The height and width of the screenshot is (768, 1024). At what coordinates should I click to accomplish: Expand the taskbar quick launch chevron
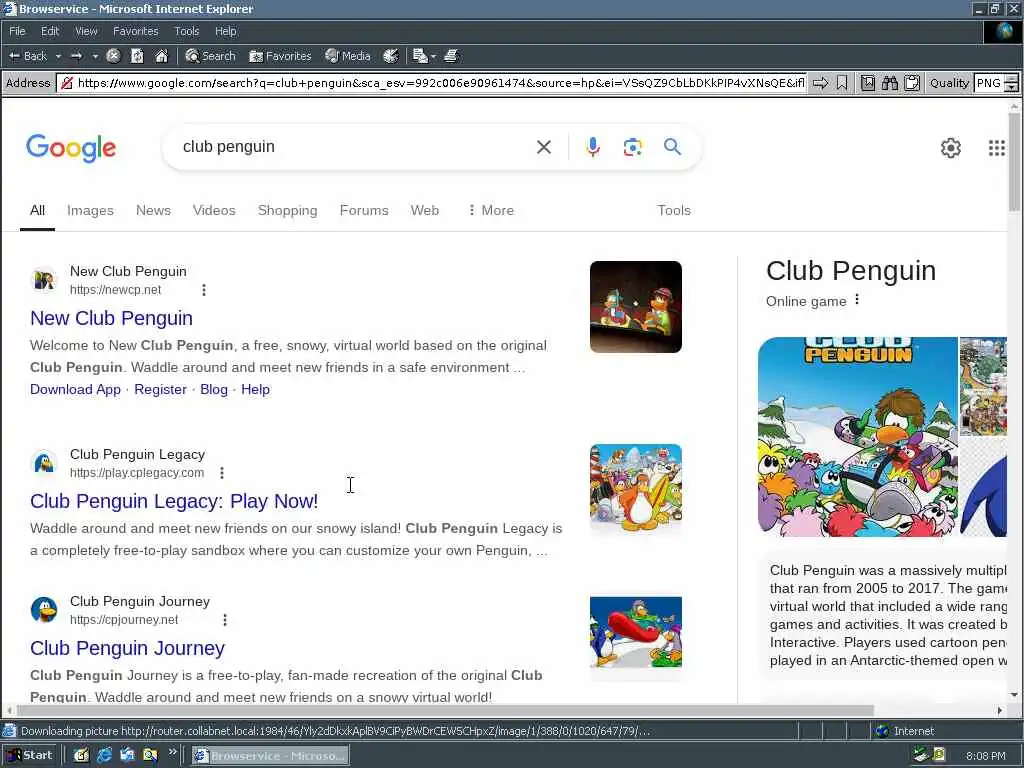coord(172,752)
